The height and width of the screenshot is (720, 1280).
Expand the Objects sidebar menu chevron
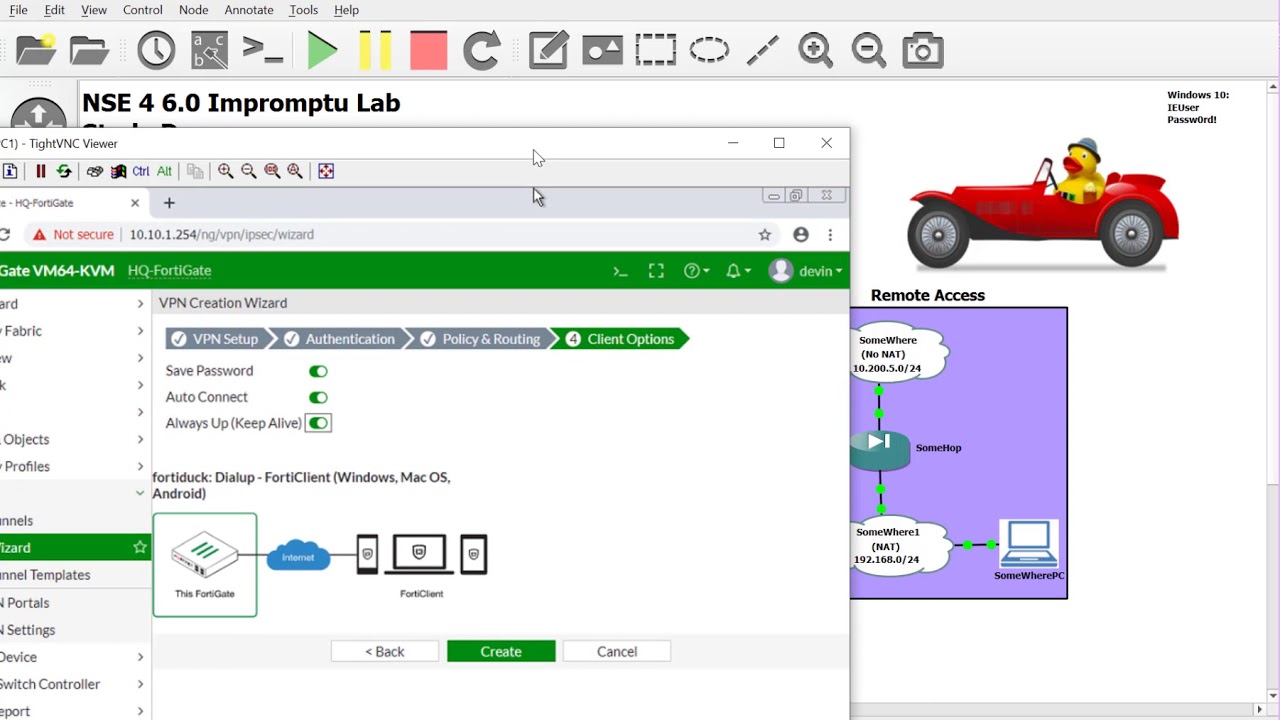140,439
